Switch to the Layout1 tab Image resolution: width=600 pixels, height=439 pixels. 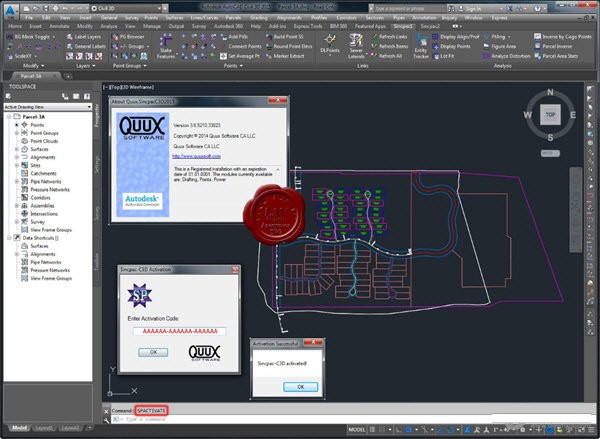[44, 428]
